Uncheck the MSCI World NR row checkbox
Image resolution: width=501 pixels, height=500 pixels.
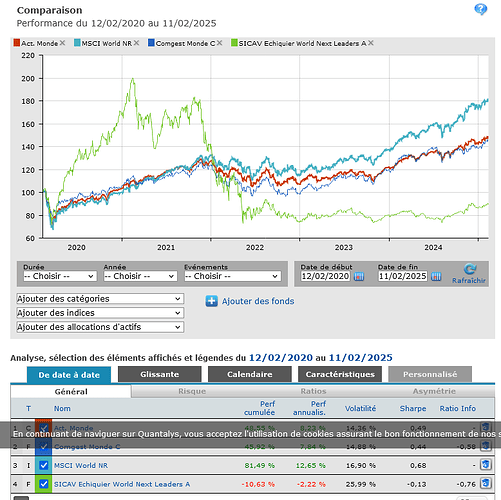click(44, 465)
